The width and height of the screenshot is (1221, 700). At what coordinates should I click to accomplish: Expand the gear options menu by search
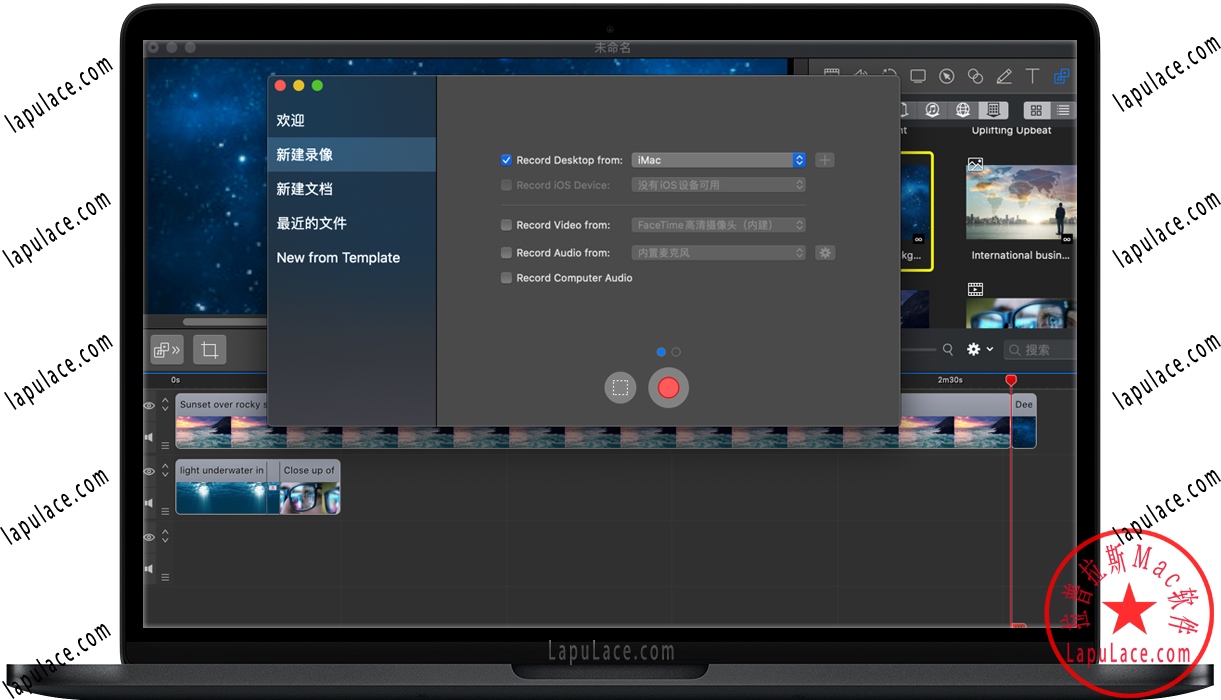point(979,349)
